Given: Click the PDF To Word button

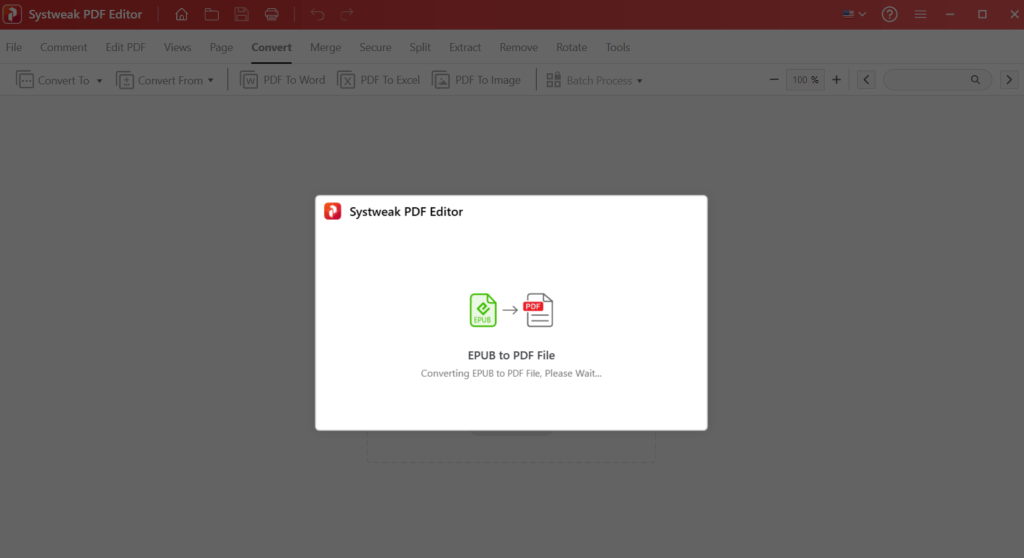Looking at the screenshot, I should click(283, 80).
